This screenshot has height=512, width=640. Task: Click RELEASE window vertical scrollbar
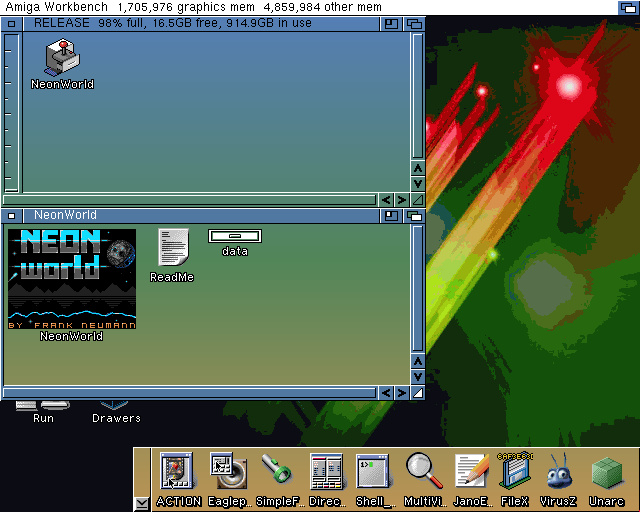pos(418,96)
